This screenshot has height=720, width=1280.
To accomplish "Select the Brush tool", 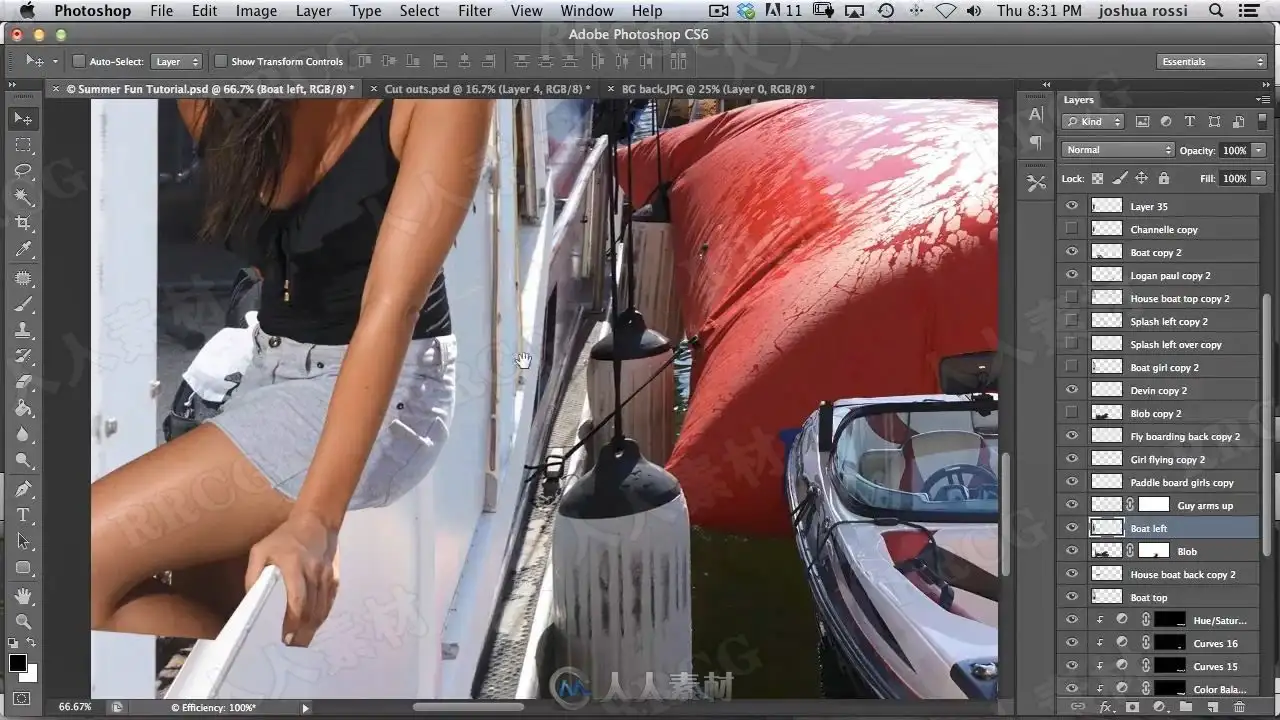I will (x=23, y=303).
